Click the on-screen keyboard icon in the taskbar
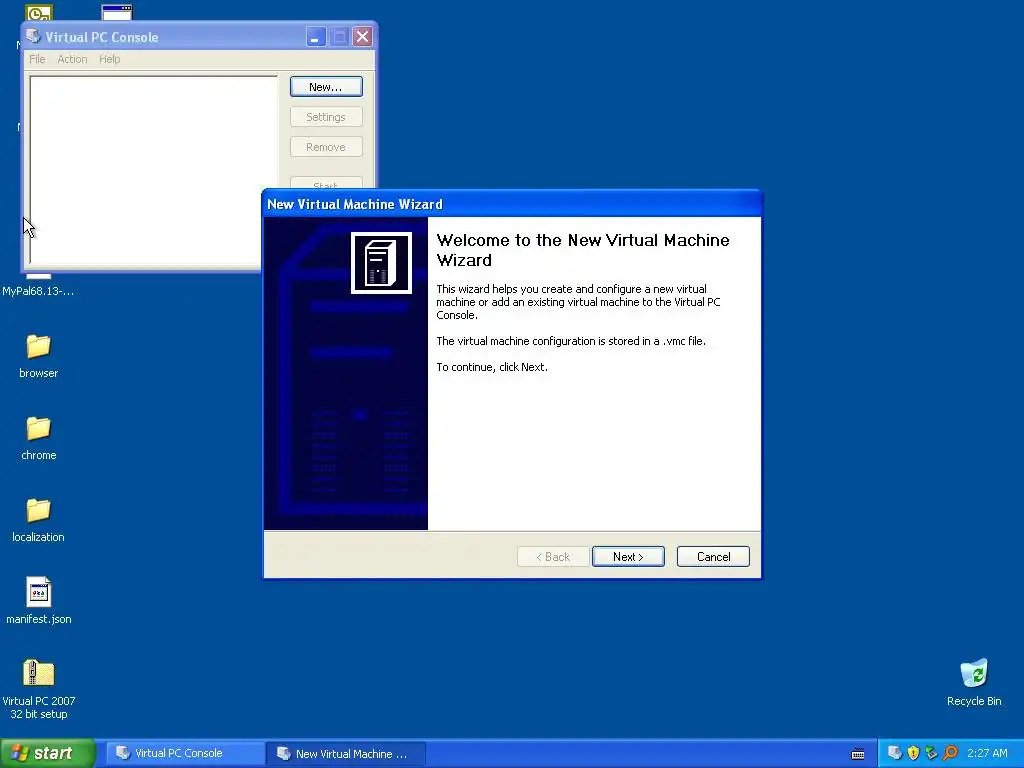Image resolution: width=1024 pixels, height=768 pixels. (x=858, y=754)
